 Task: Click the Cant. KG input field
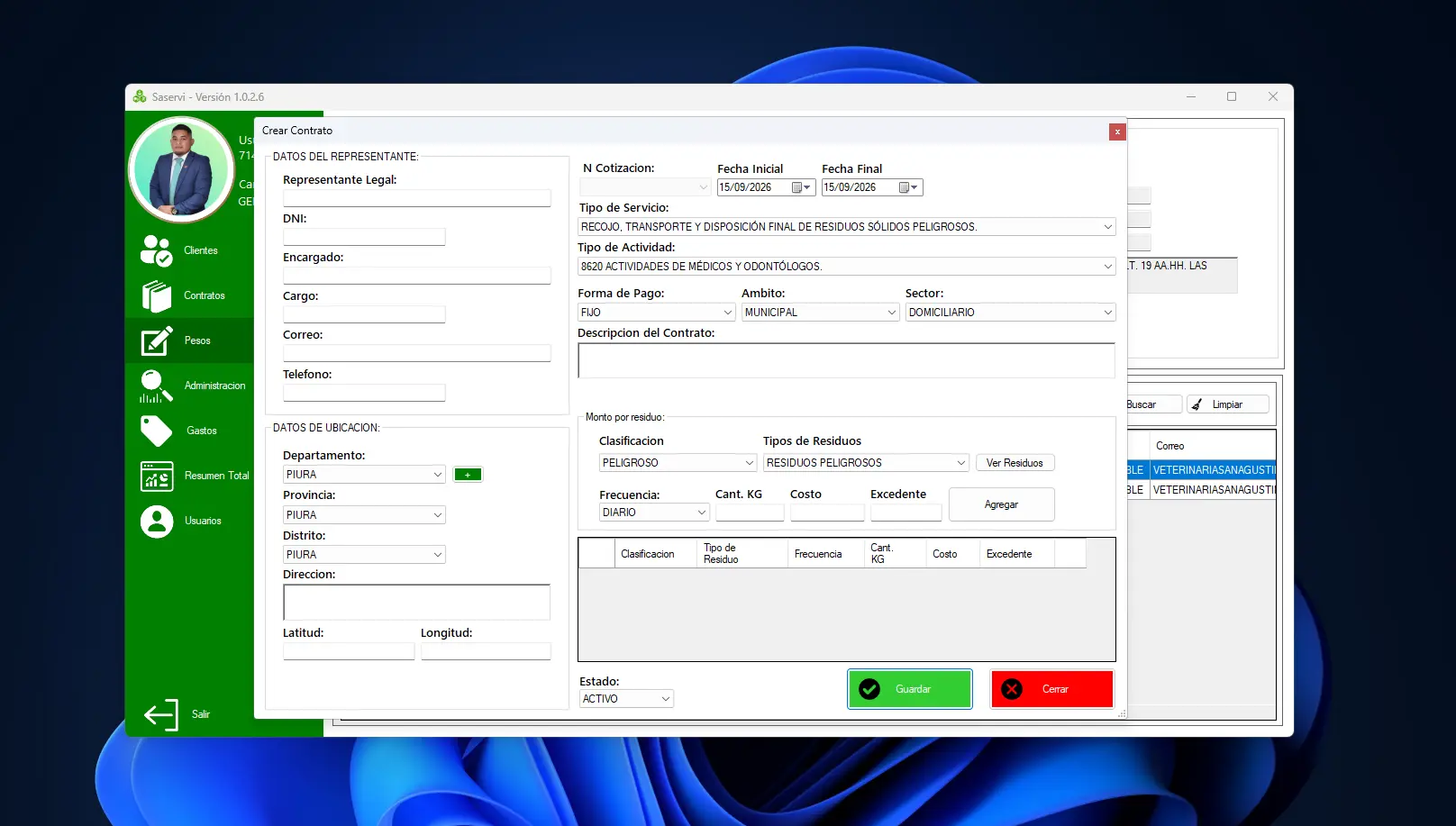point(750,513)
